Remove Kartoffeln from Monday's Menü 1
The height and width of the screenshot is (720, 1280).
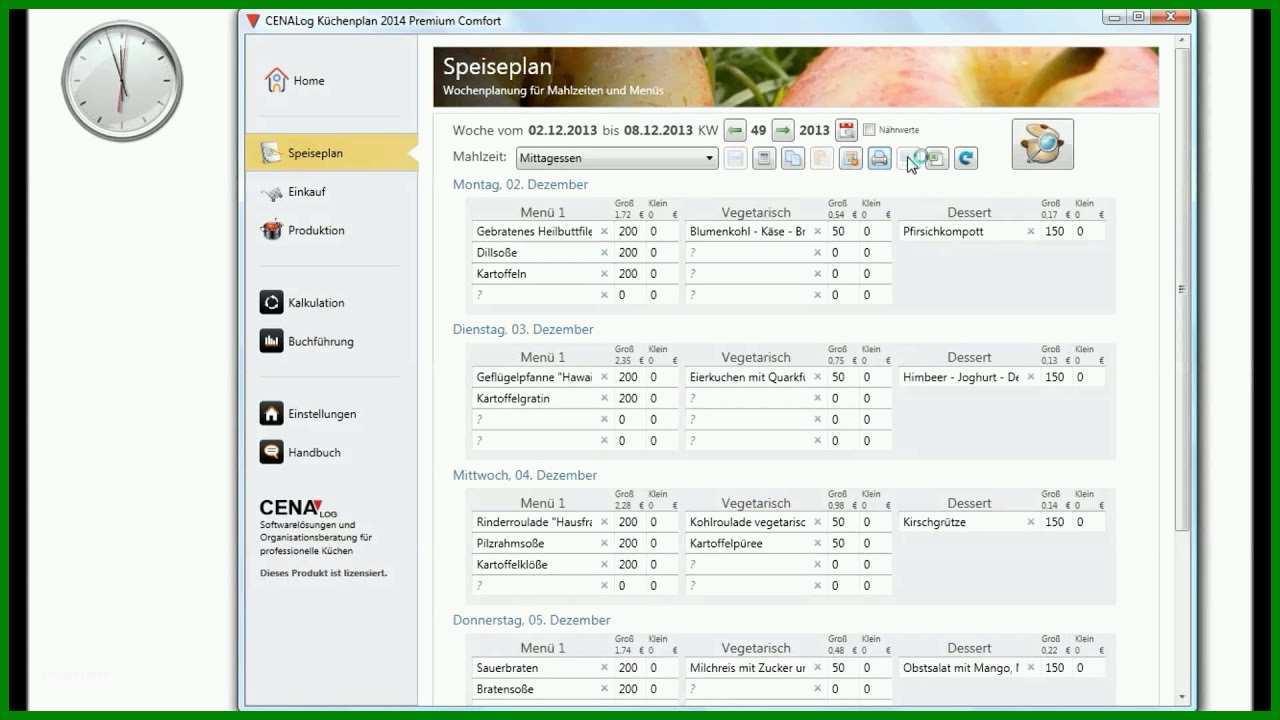coord(604,274)
